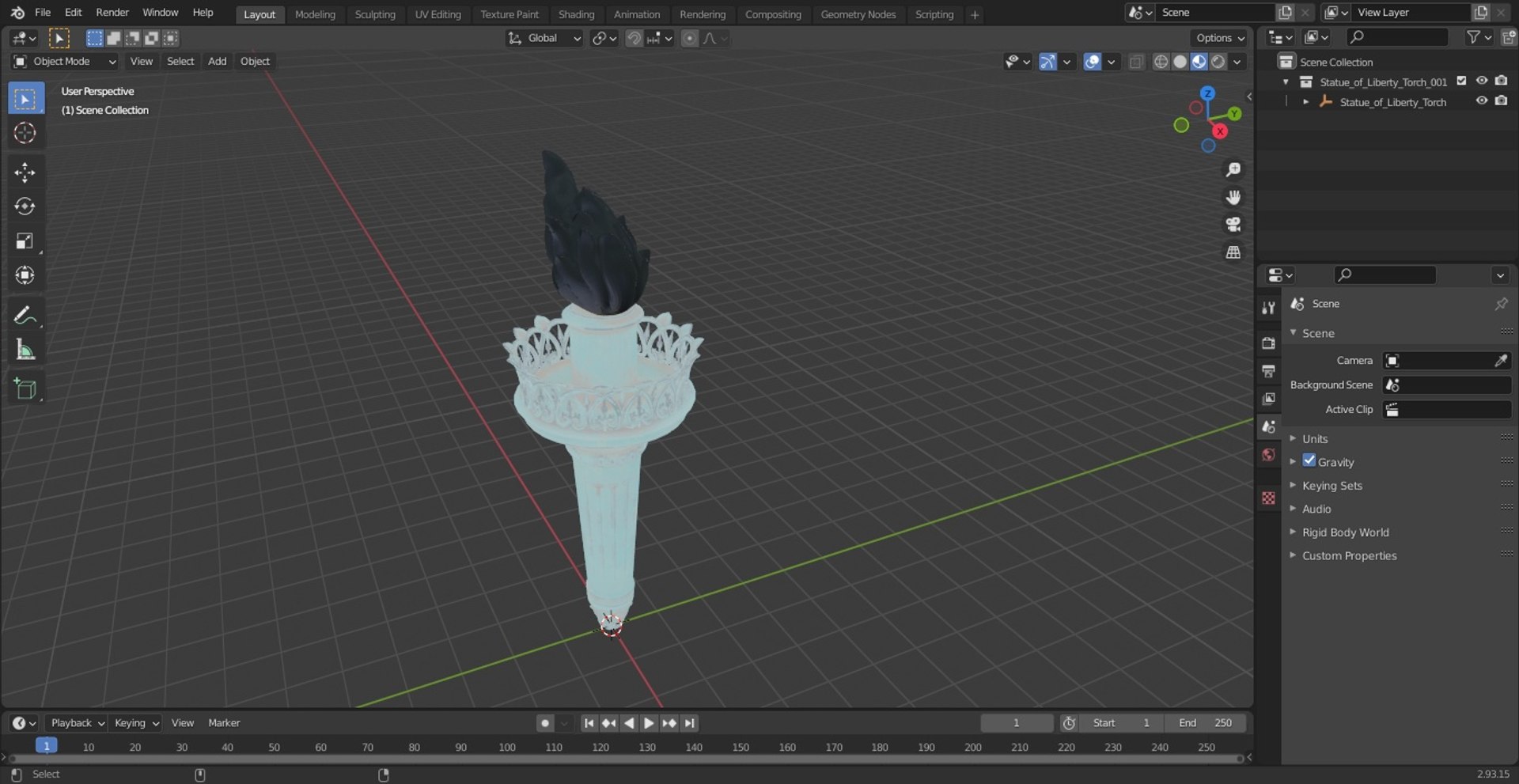
Task: Open the Object Mode dropdown
Action: [64, 62]
